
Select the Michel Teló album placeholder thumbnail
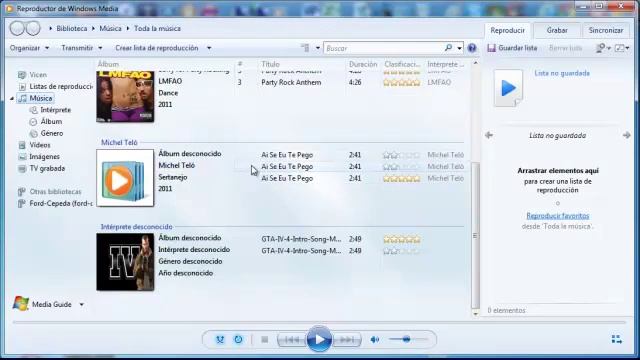click(x=125, y=178)
